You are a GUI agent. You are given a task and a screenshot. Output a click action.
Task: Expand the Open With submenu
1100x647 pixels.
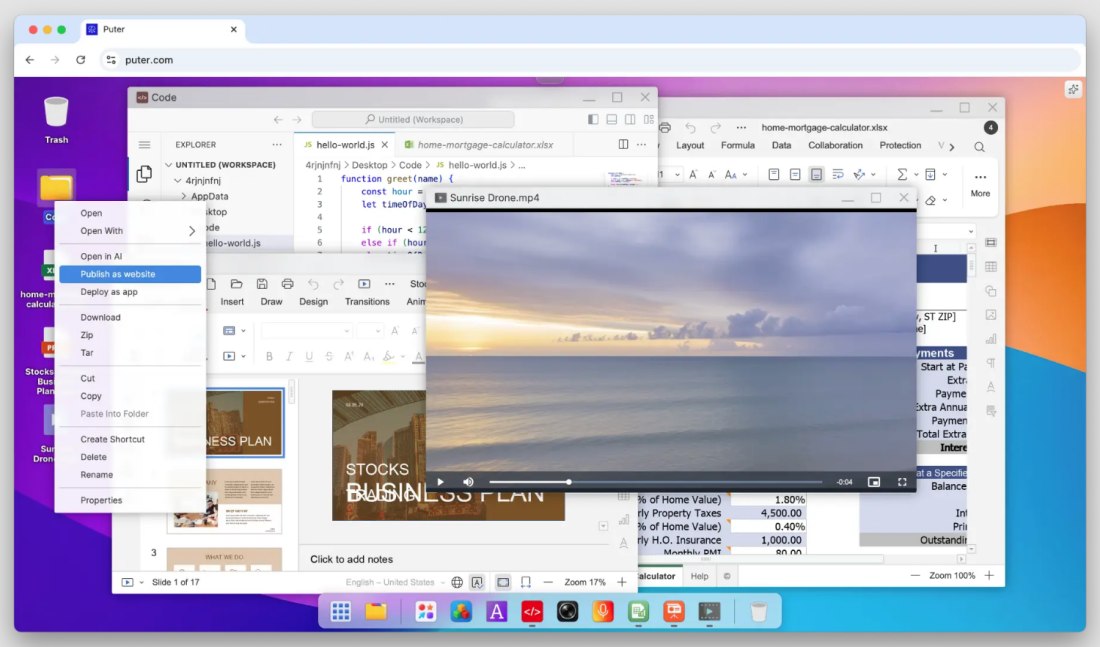point(130,231)
